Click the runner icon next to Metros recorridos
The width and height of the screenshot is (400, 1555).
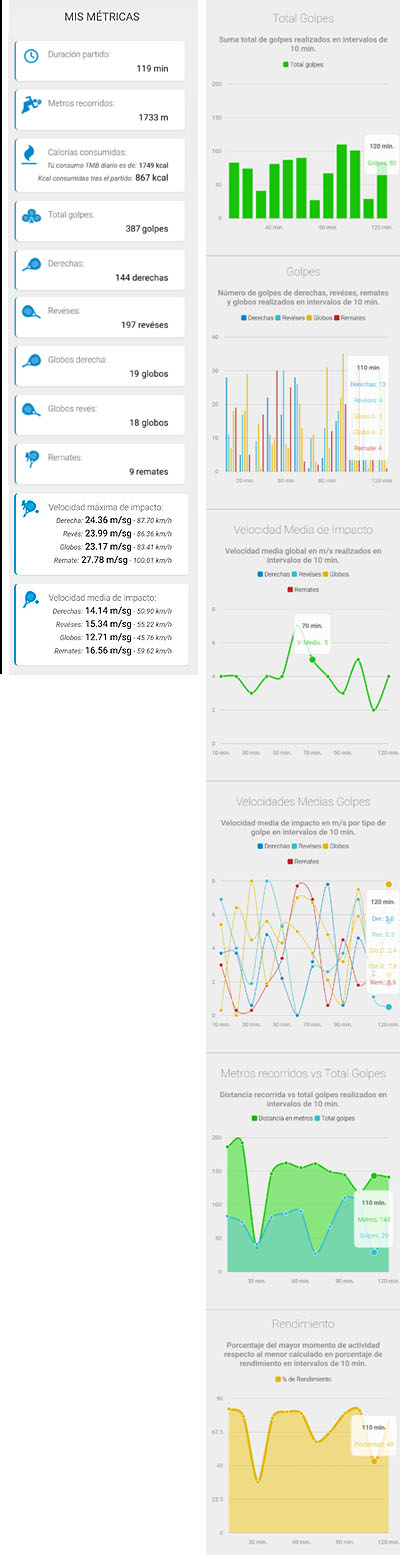[31, 104]
